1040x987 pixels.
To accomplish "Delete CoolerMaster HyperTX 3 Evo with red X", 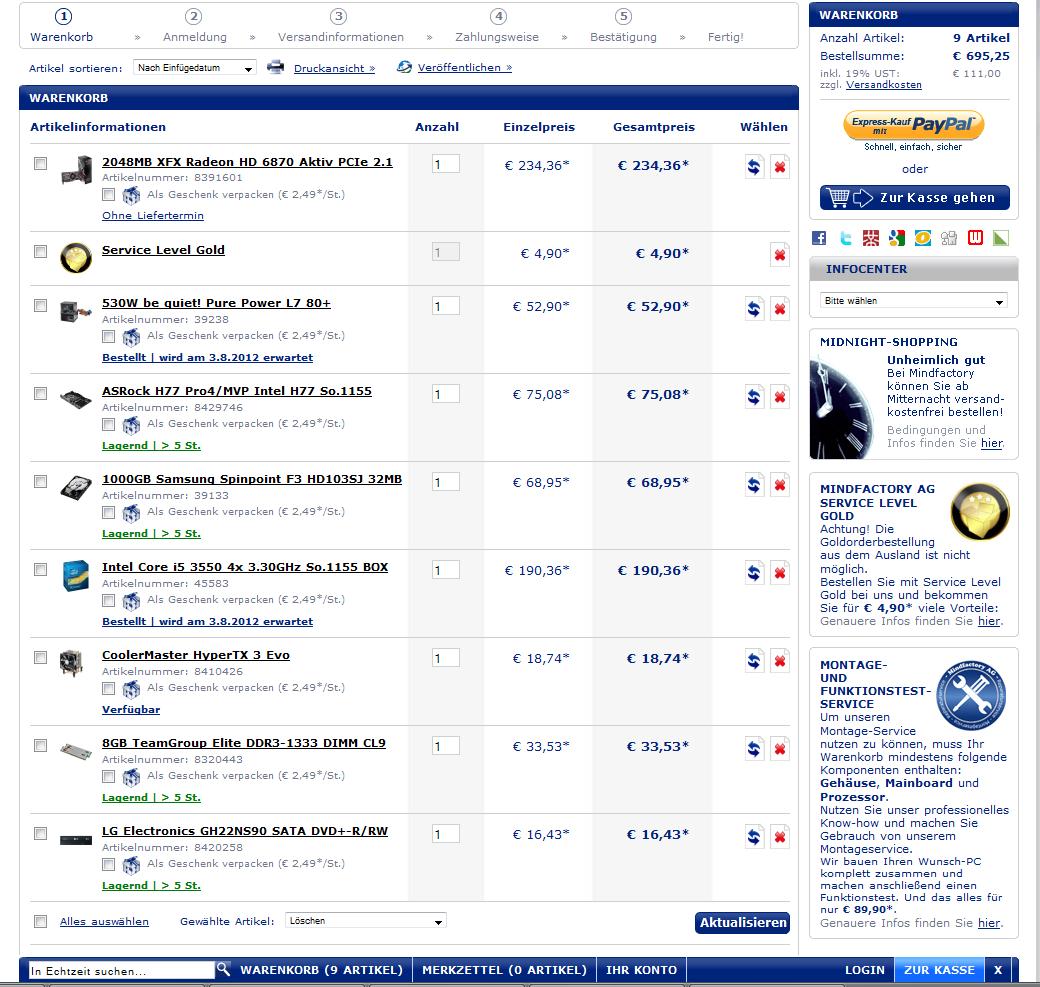I will (x=780, y=661).
